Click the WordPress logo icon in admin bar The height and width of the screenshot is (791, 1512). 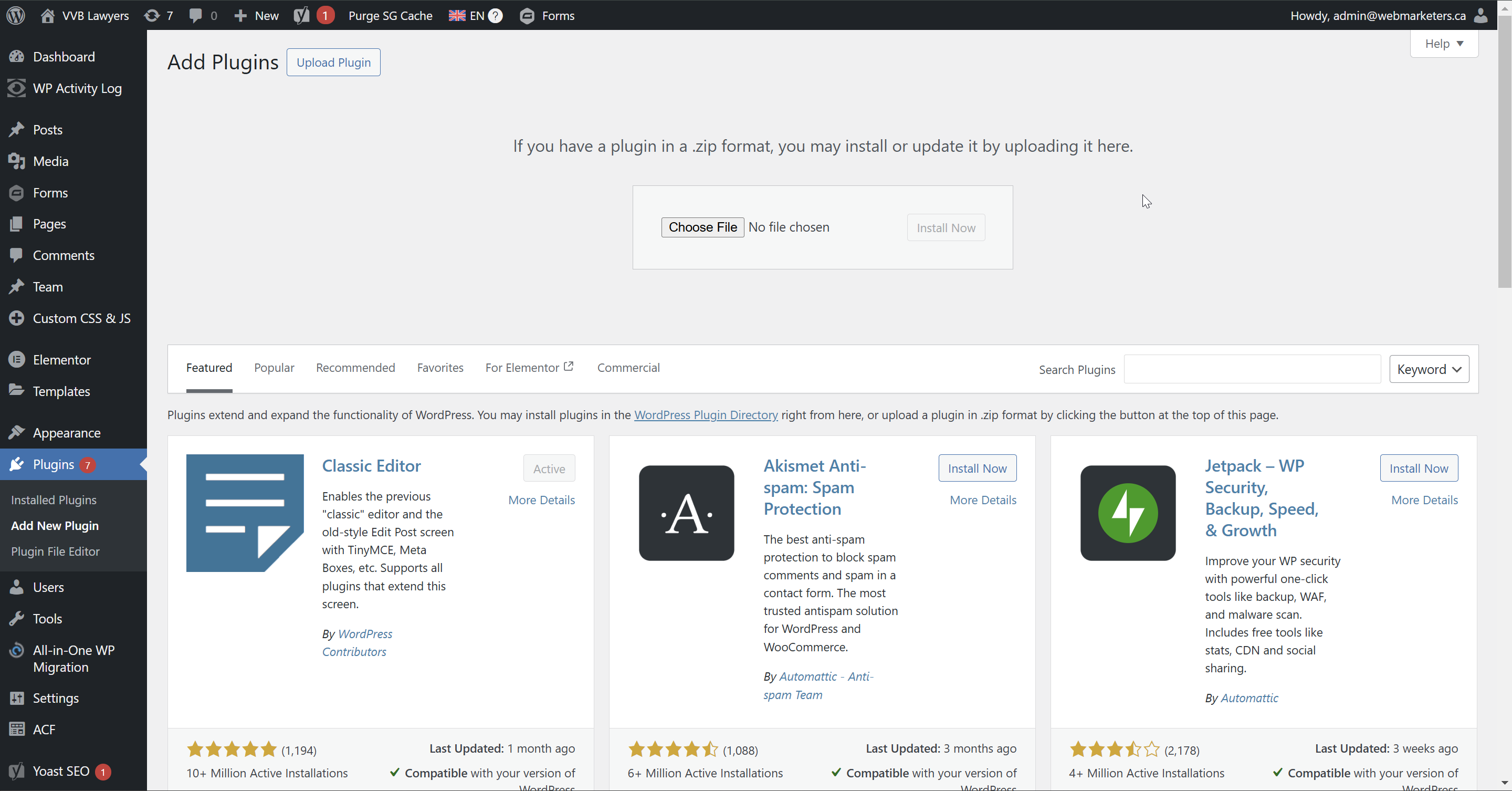click(x=16, y=15)
